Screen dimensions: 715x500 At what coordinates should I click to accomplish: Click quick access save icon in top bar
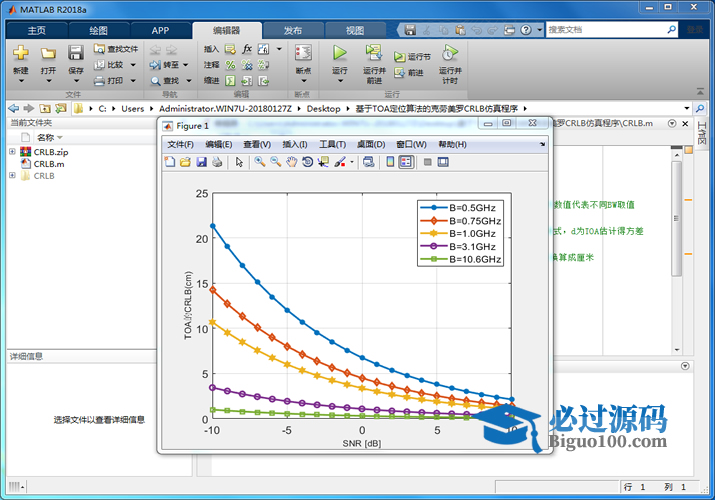[x=410, y=30]
